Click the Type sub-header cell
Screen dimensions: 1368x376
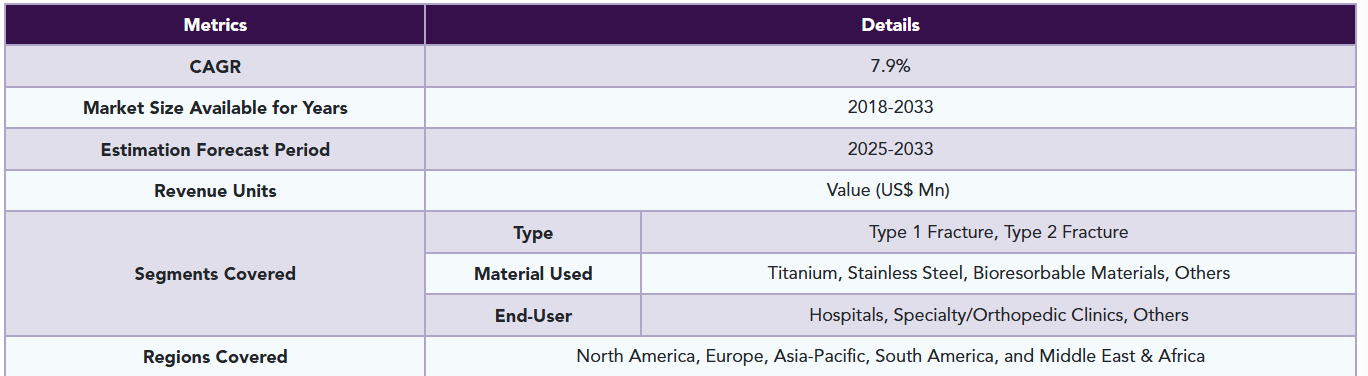533,233
